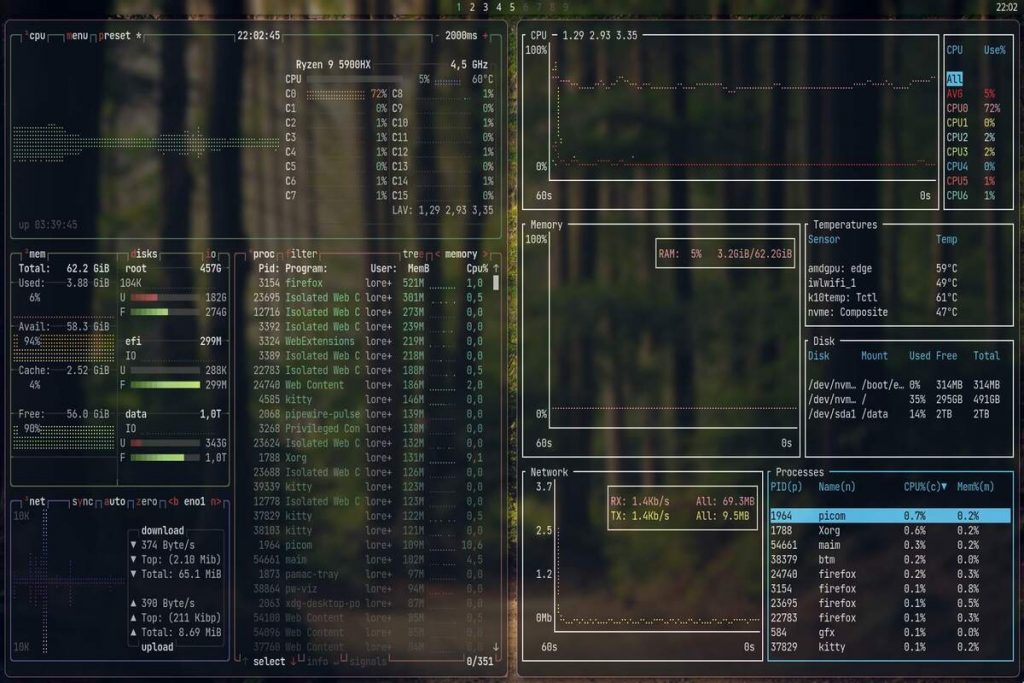Open the btop menu
This screenshot has width=1024, height=683.
pos(77,35)
